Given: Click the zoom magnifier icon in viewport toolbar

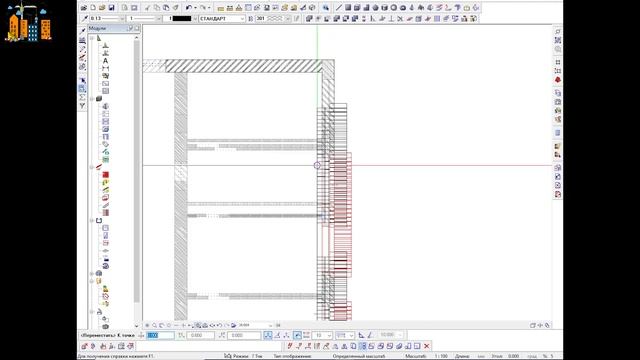Looking at the screenshot, I should (154, 325).
